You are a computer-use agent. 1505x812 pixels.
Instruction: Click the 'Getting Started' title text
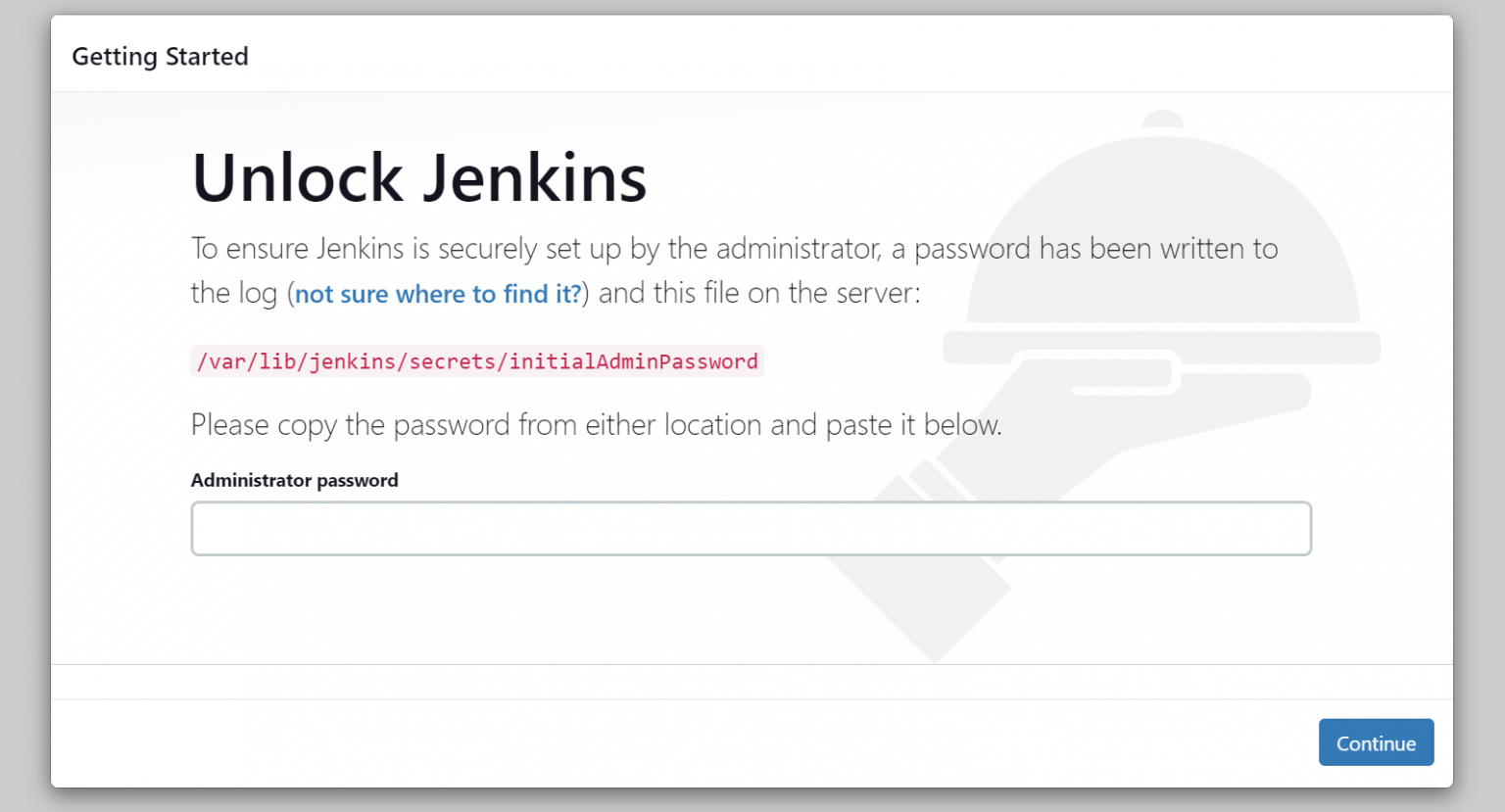[x=160, y=56]
